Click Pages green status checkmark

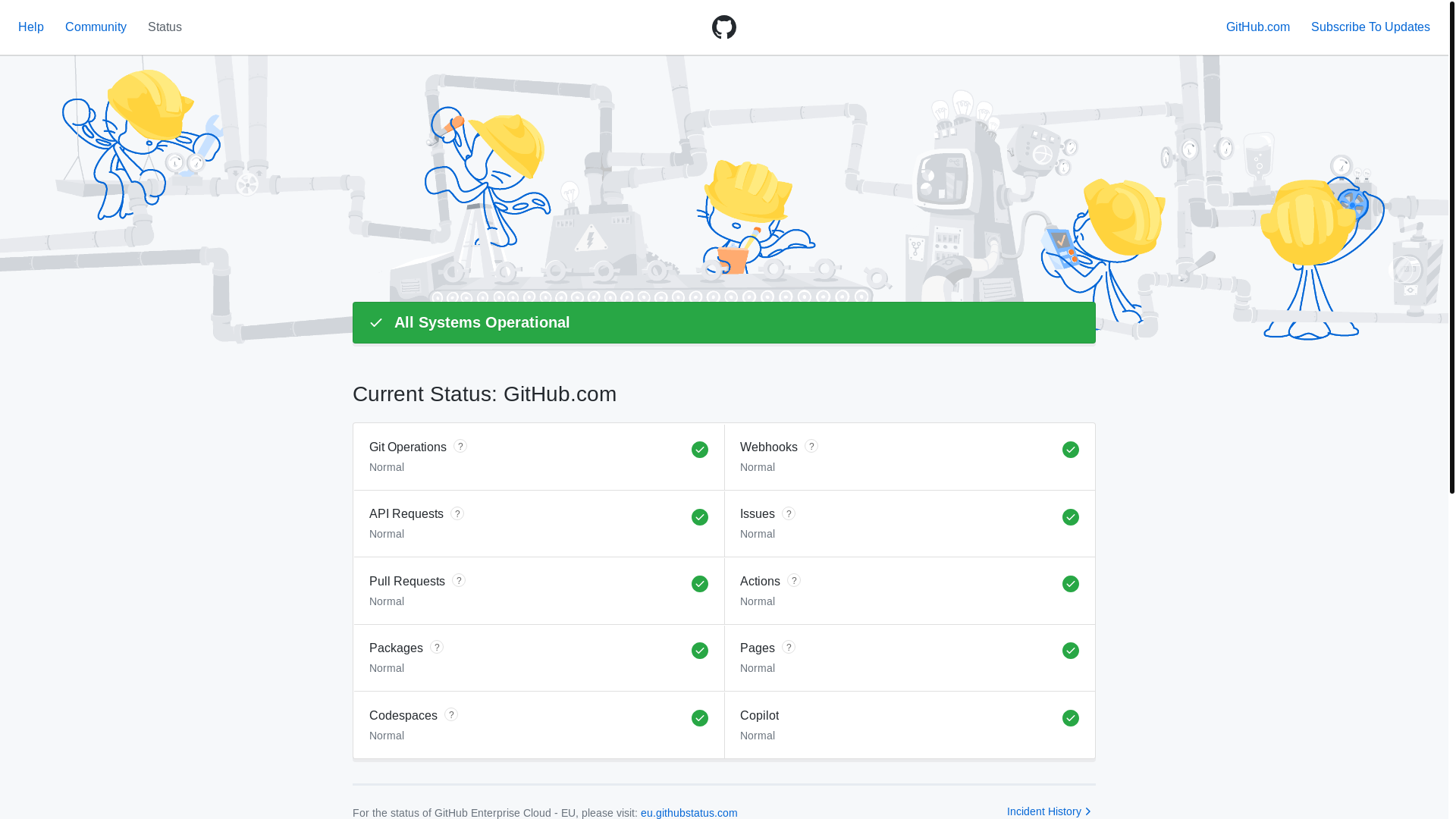coord(1071,651)
